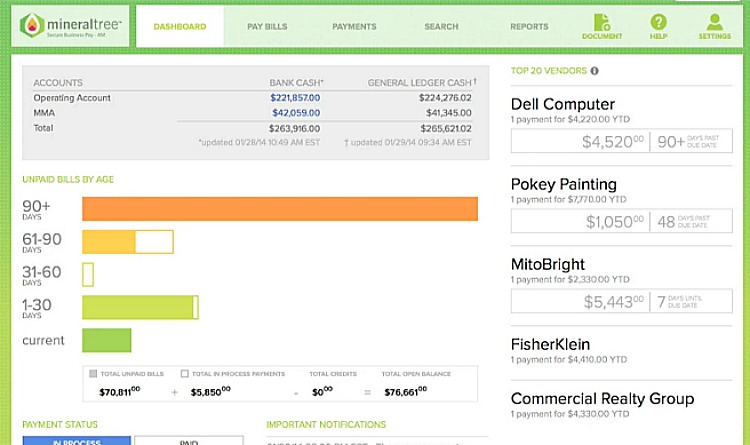This screenshot has height=445, width=750.
Task: Click Pokey Painting $1,050 balance box
Action: (x=621, y=221)
